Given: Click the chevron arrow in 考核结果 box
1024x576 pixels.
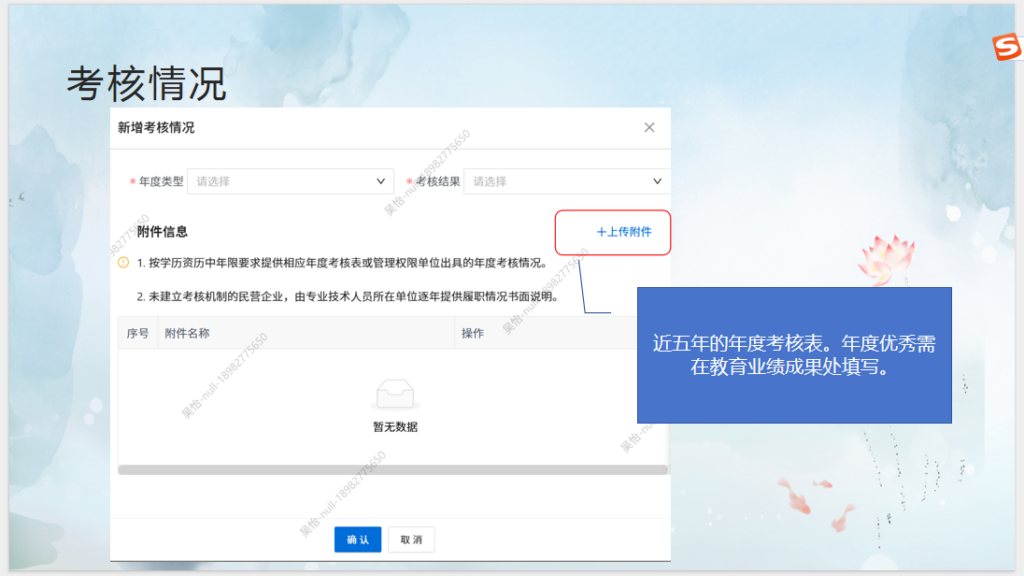Looking at the screenshot, I should [657, 181].
